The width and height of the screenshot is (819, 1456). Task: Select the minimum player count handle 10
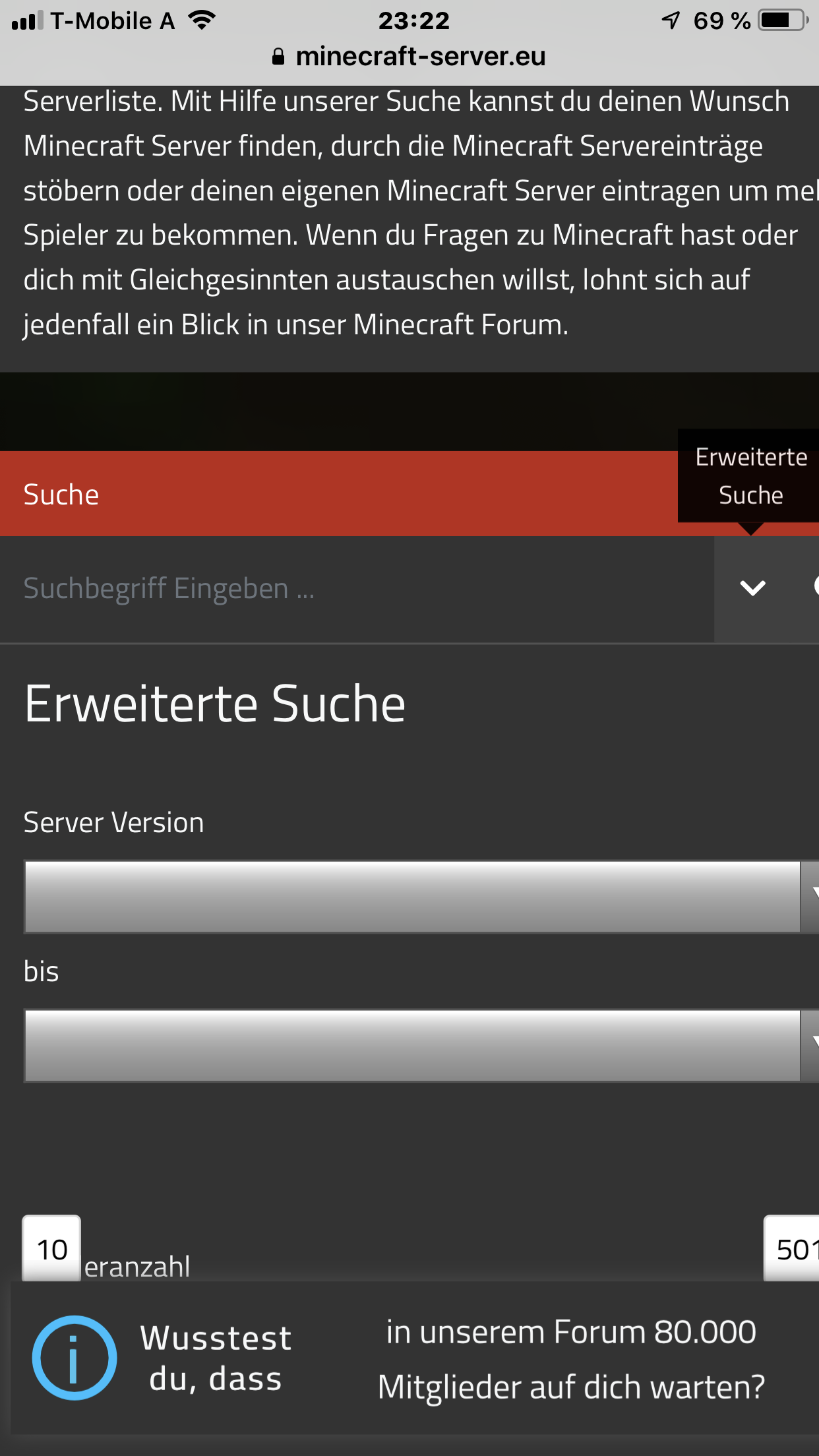click(x=51, y=1248)
